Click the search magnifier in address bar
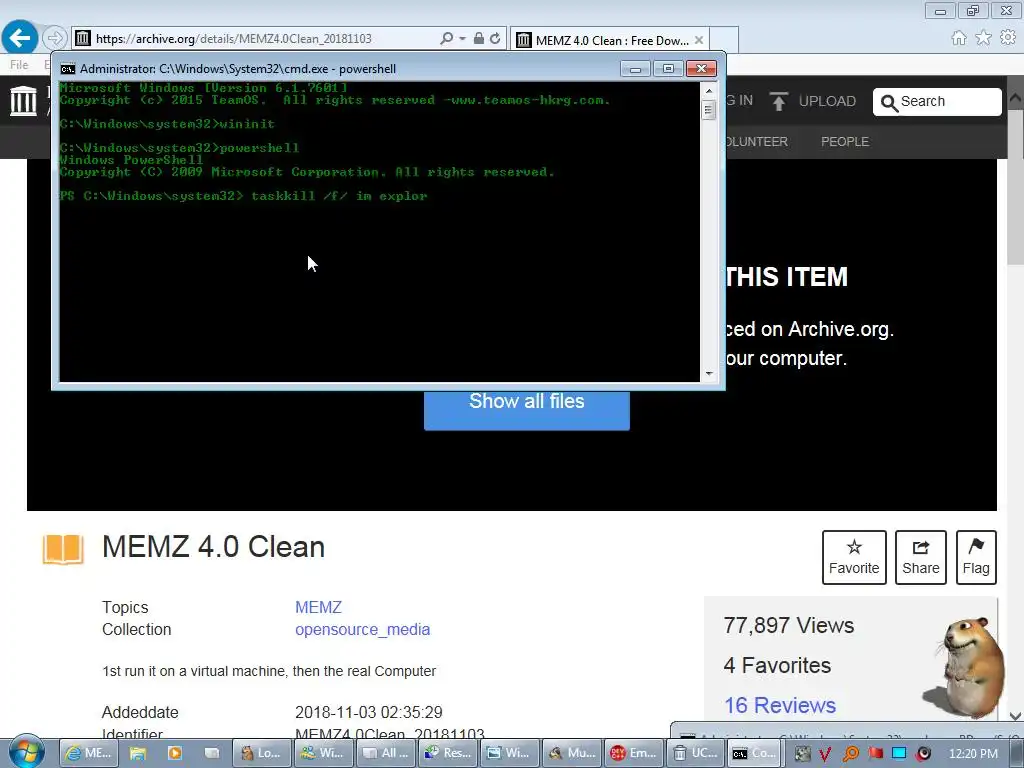Image resolution: width=1024 pixels, height=768 pixels. click(x=447, y=39)
